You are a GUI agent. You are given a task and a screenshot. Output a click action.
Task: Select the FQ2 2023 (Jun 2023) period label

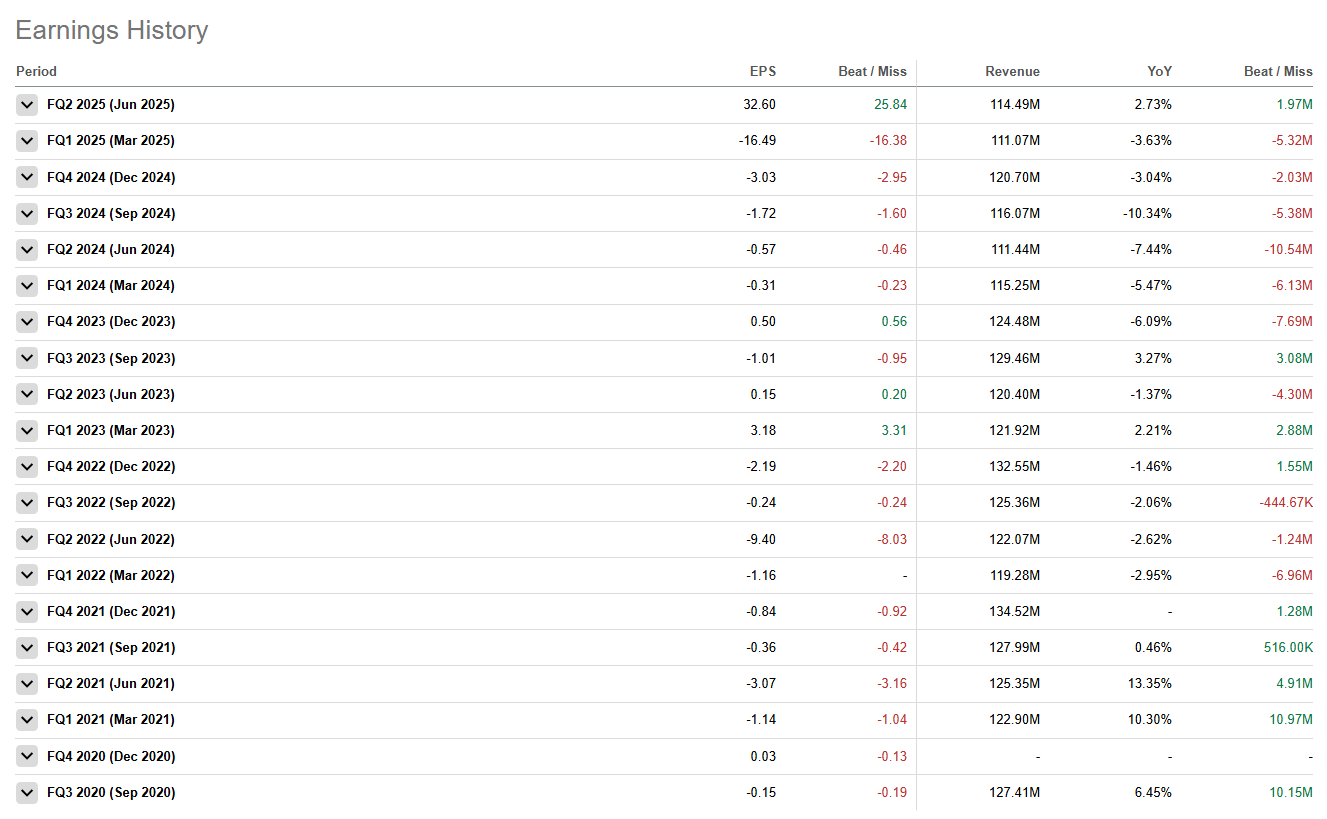click(111, 395)
